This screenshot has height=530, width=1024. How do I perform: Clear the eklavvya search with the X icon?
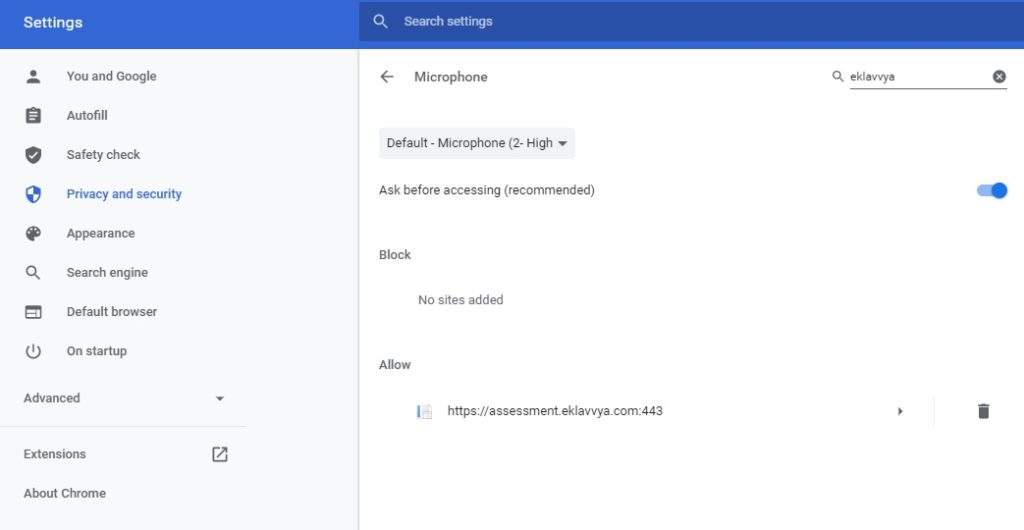click(999, 76)
